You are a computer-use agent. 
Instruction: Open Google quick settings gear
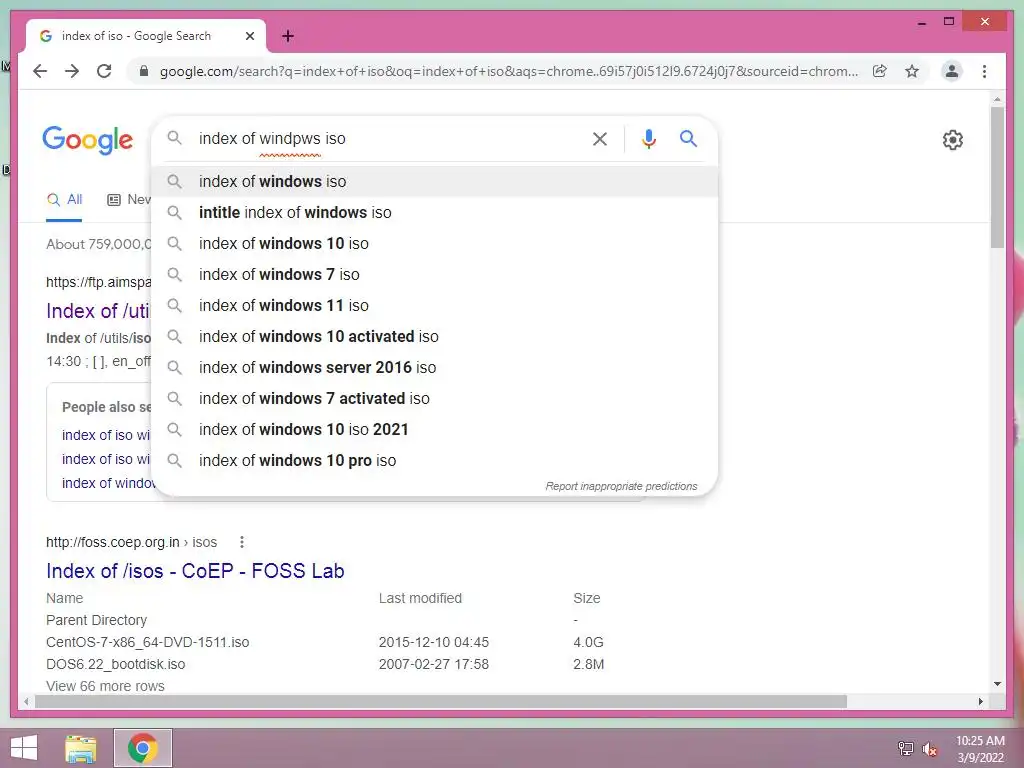(x=953, y=140)
